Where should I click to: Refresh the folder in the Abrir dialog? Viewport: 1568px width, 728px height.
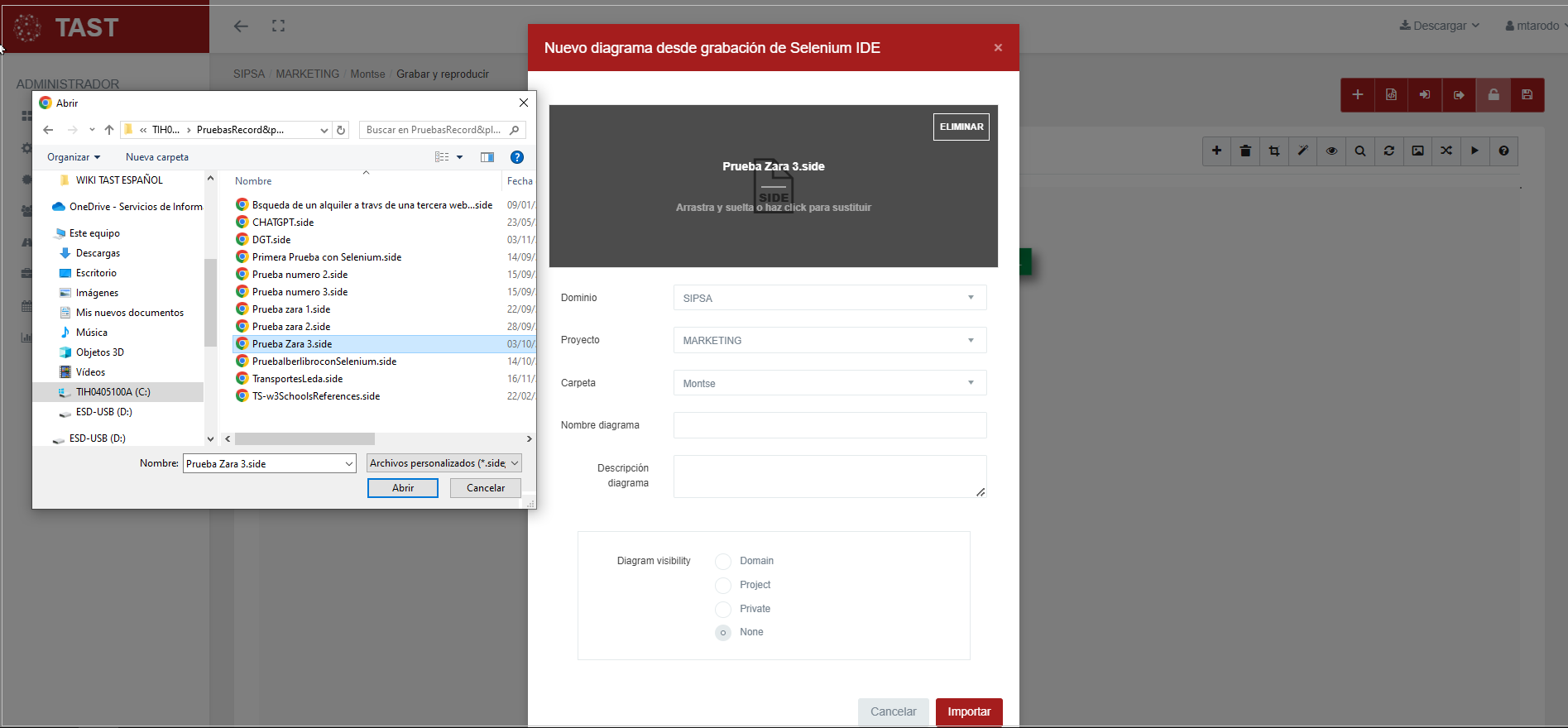click(x=341, y=130)
